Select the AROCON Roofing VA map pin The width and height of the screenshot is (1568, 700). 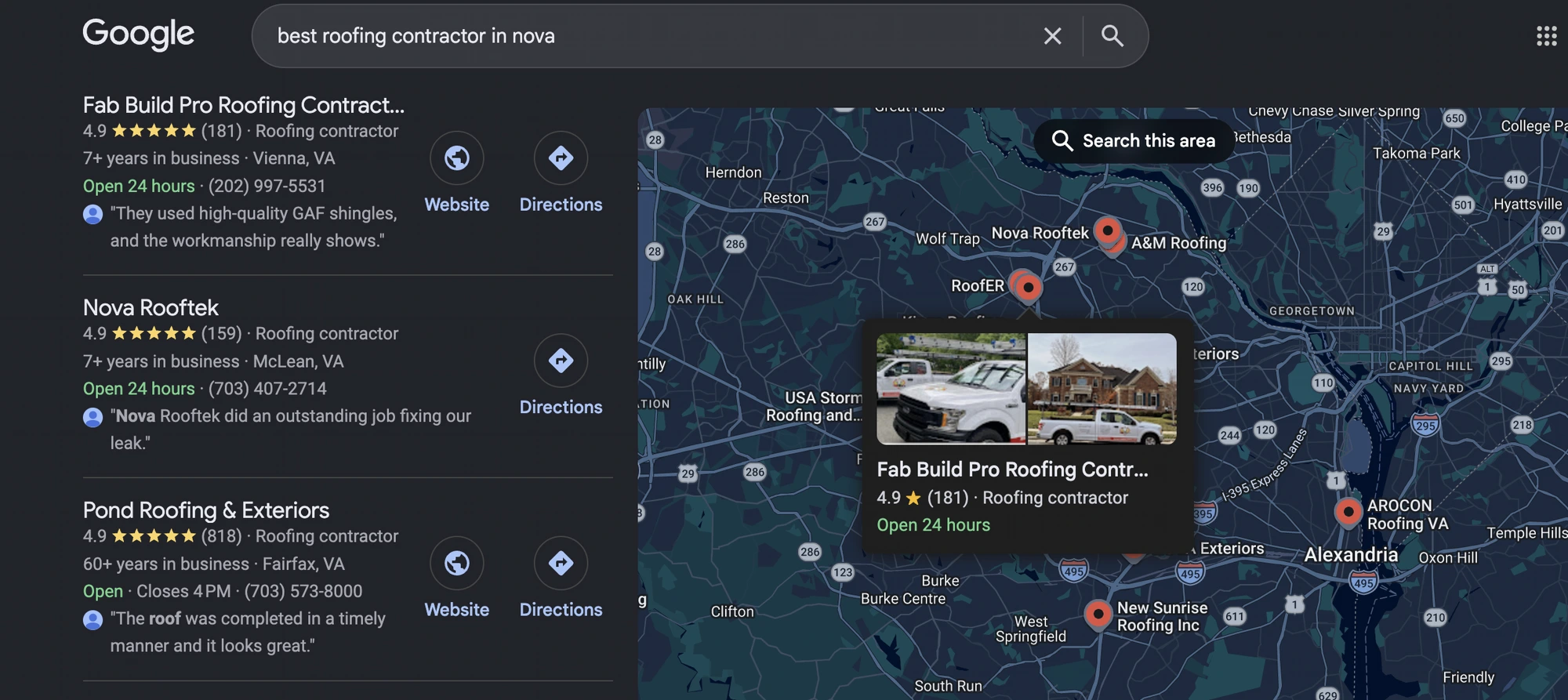[x=1348, y=513]
